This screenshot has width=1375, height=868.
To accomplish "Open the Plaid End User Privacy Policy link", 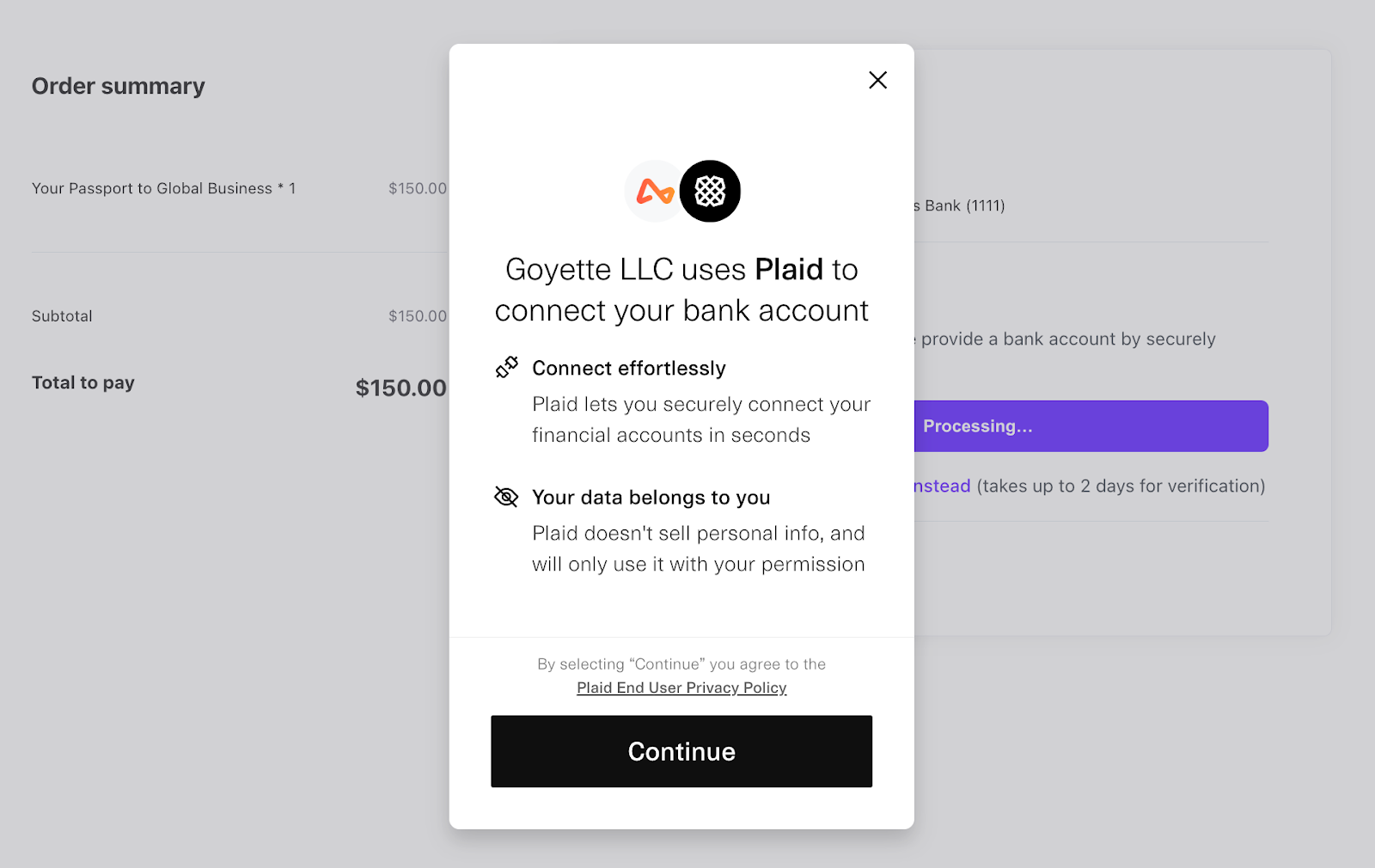I will (x=681, y=688).
